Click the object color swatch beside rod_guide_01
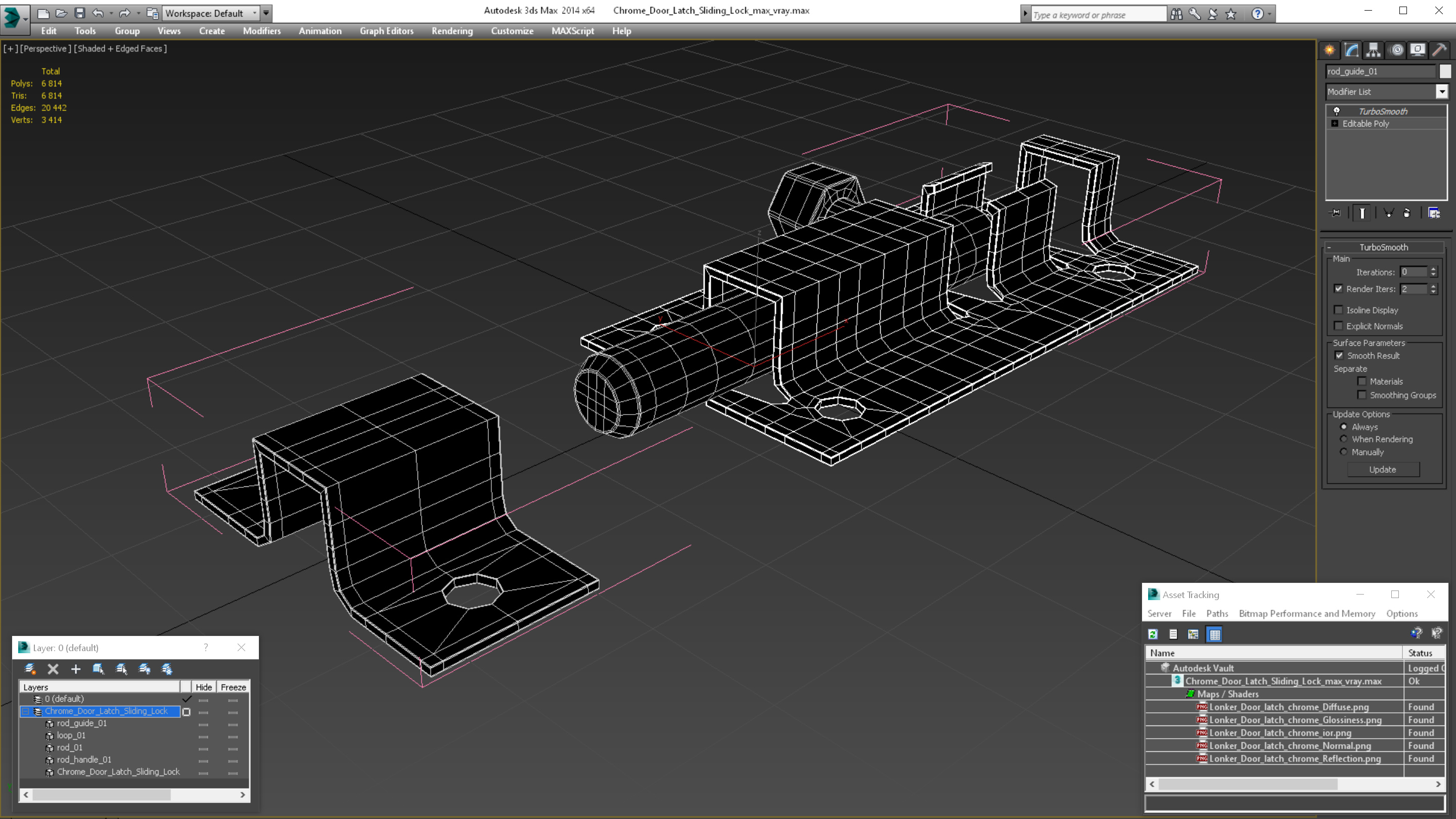Image resolution: width=1456 pixels, height=819 pixels. 1445,71
